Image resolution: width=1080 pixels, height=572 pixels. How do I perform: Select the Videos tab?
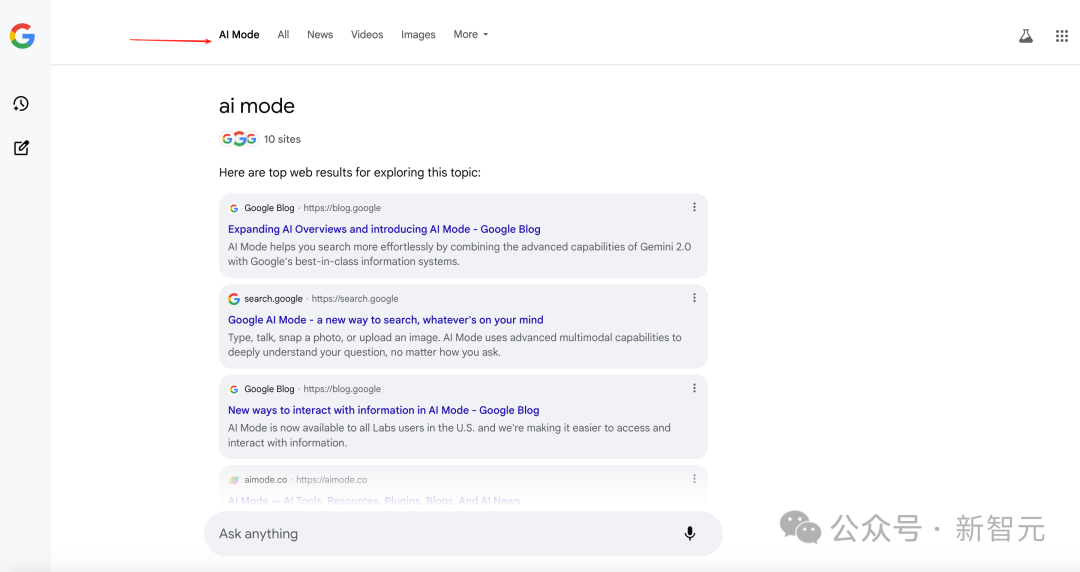click(367, 35)
